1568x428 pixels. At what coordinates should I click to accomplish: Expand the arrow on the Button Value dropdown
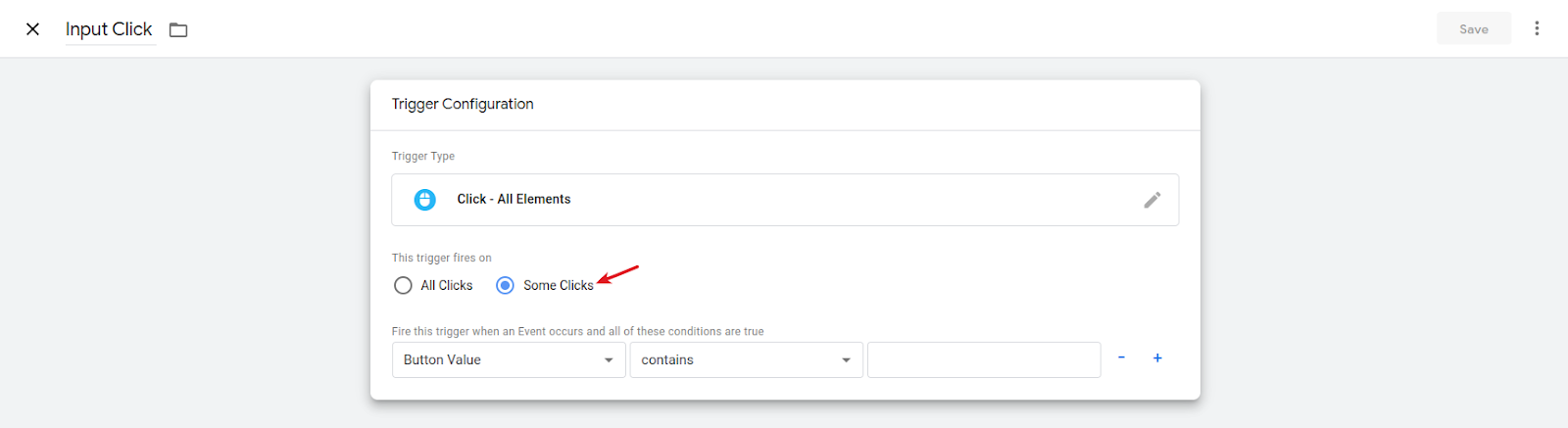[x=609, y=360]
